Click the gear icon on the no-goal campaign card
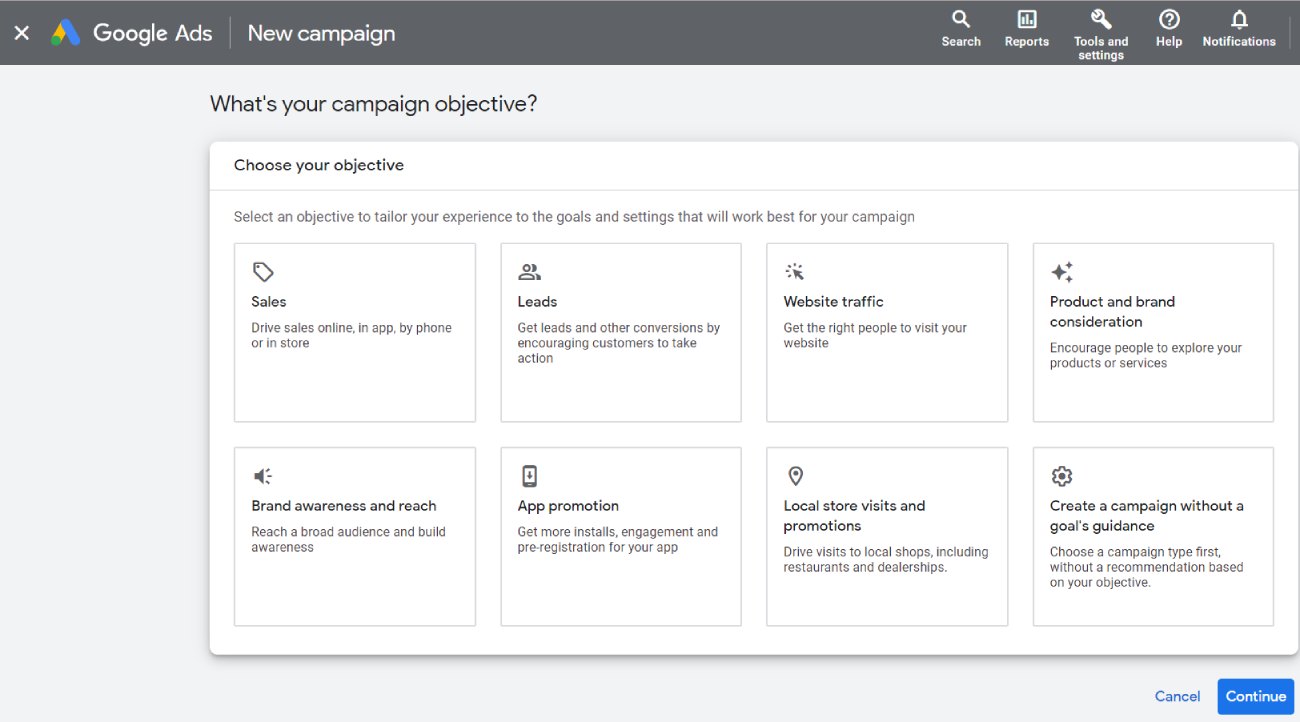Screen dimensions: 1300x722 pos(1061,475)
